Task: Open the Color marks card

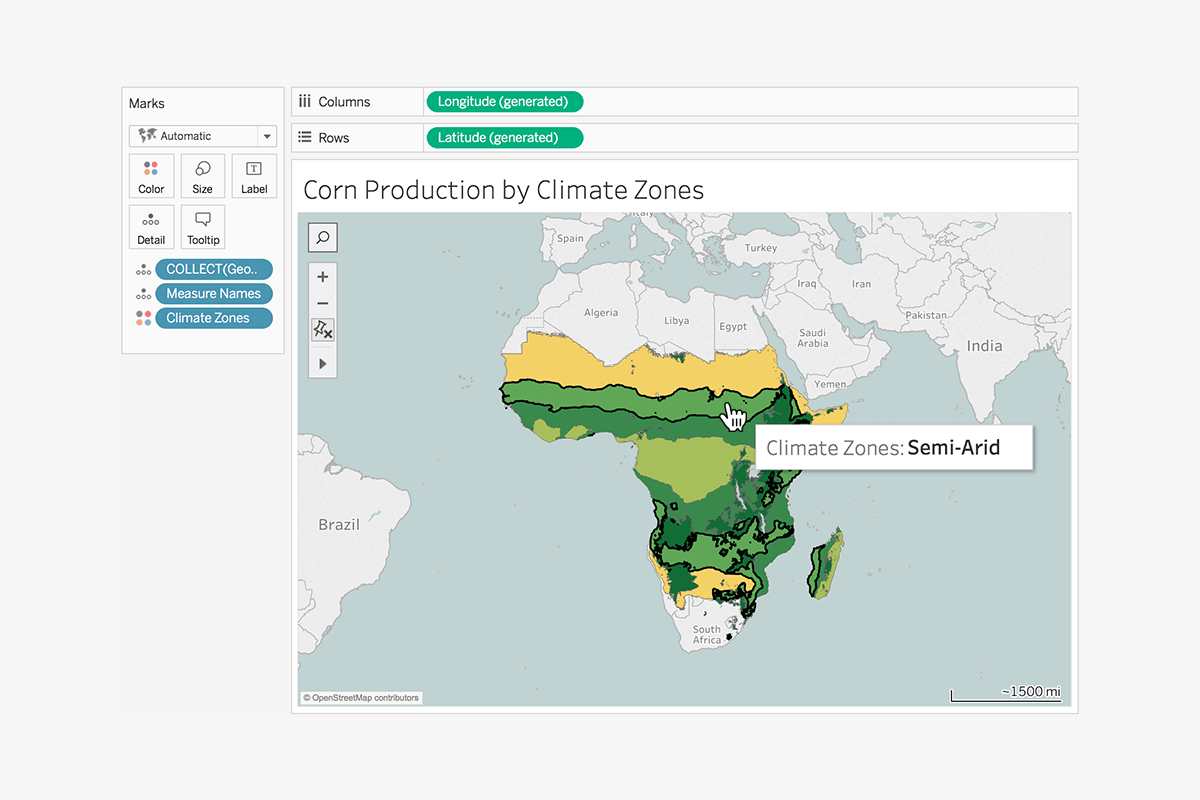Action: [151, 176]
